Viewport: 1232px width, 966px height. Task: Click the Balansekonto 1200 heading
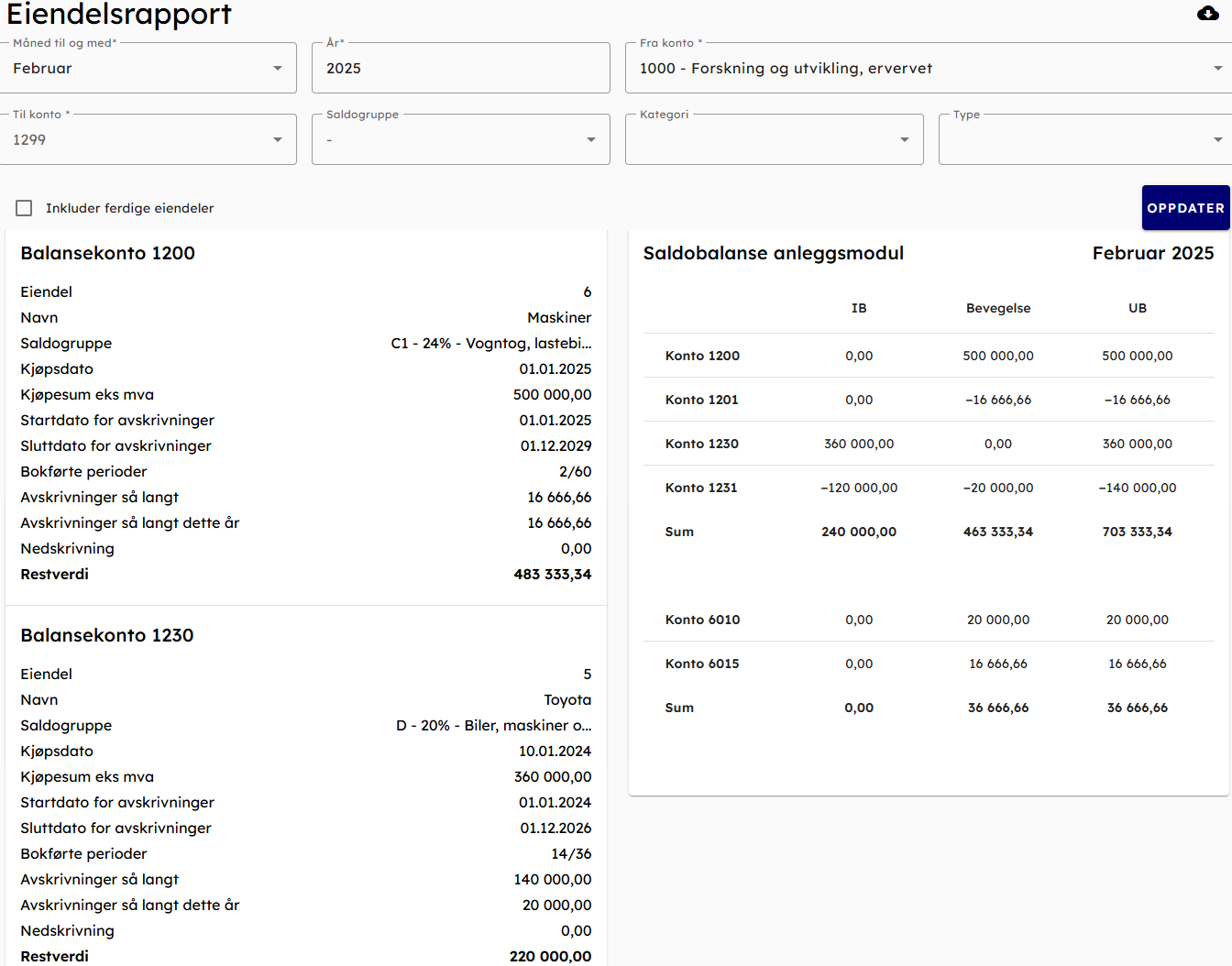(107, 253)
